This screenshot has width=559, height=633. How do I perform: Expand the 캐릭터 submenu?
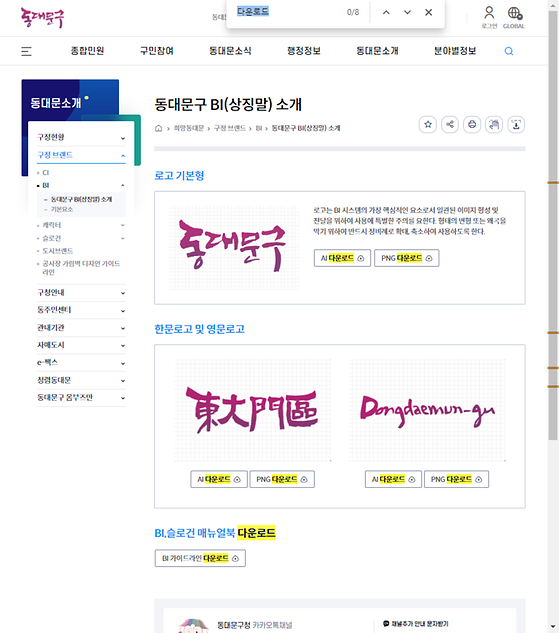[x=123, y=225]
